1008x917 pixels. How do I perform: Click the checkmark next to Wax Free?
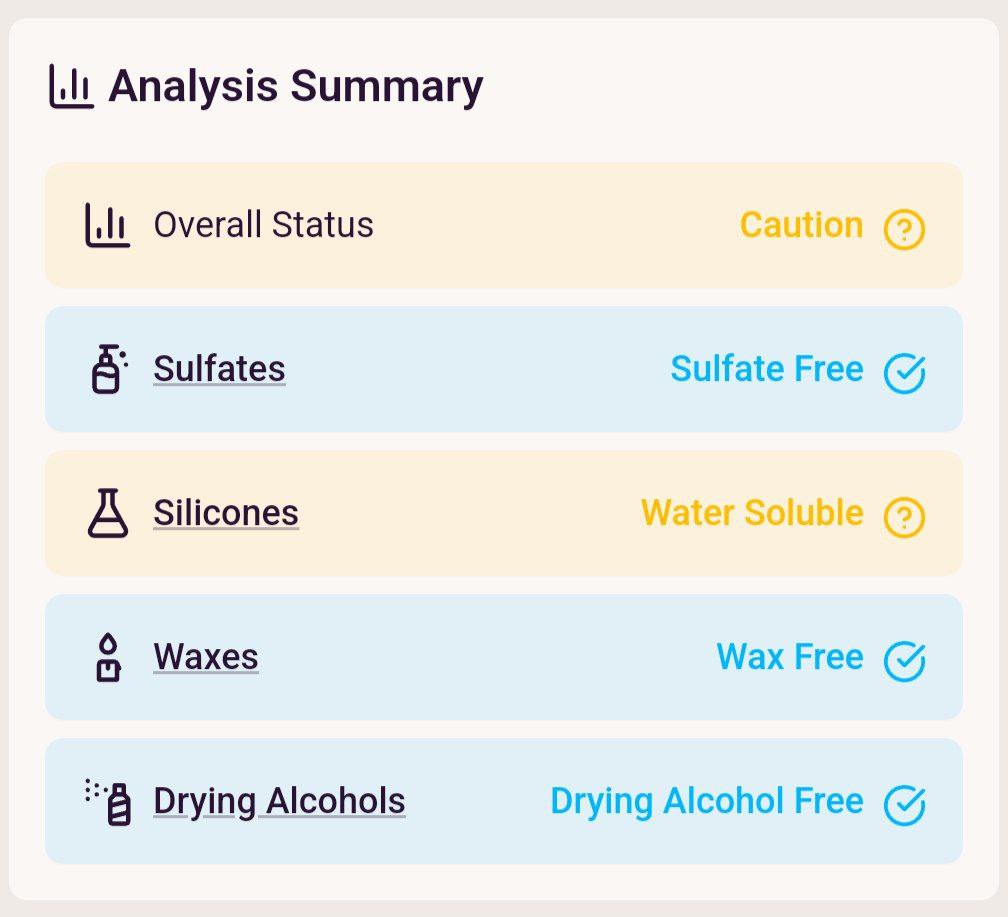(x=904, y=661)
